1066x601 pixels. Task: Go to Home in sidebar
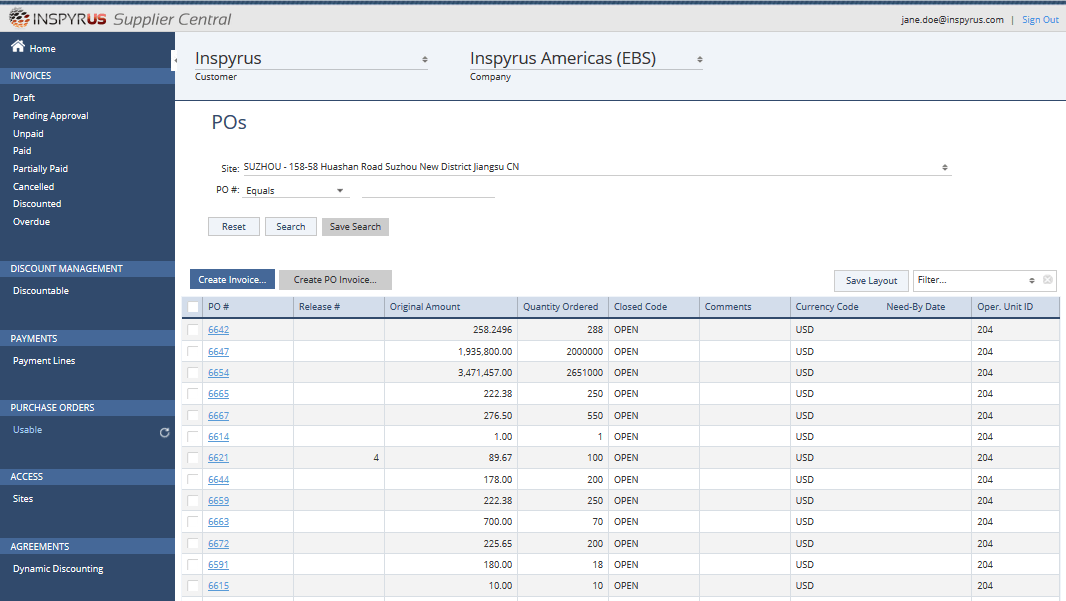(x=42, y=49)
